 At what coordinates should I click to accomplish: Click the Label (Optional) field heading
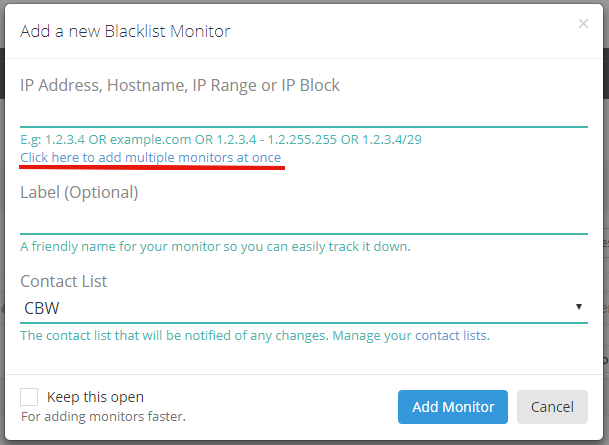(x=79, y=193)
